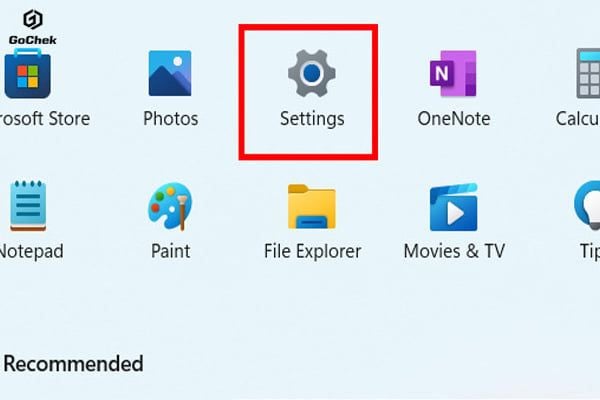
Task: Click the GoChek logo watermark
Action: [33, 27]
